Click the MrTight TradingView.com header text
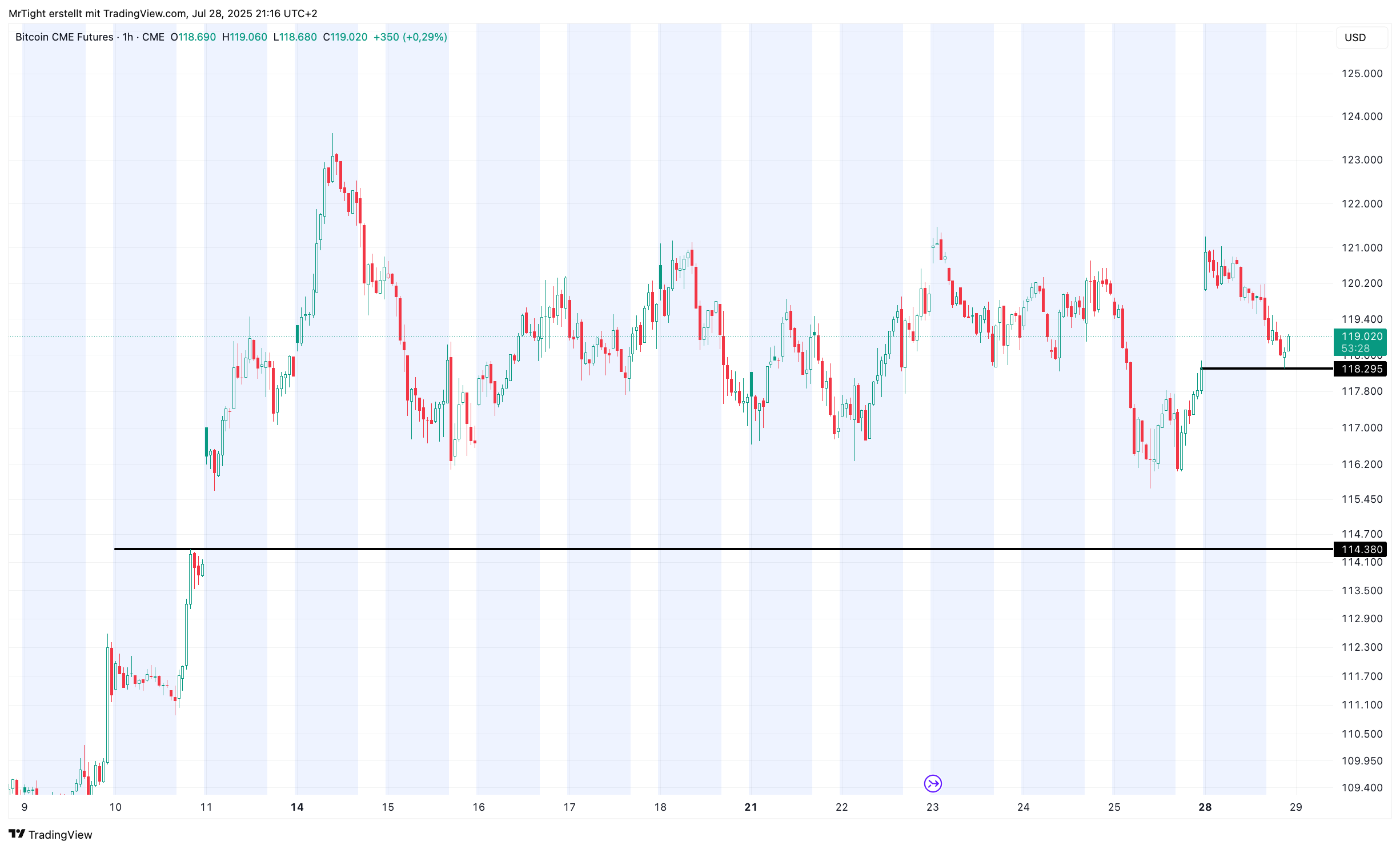The height and width of the screenshot is (849, 1400). point(163,13)
